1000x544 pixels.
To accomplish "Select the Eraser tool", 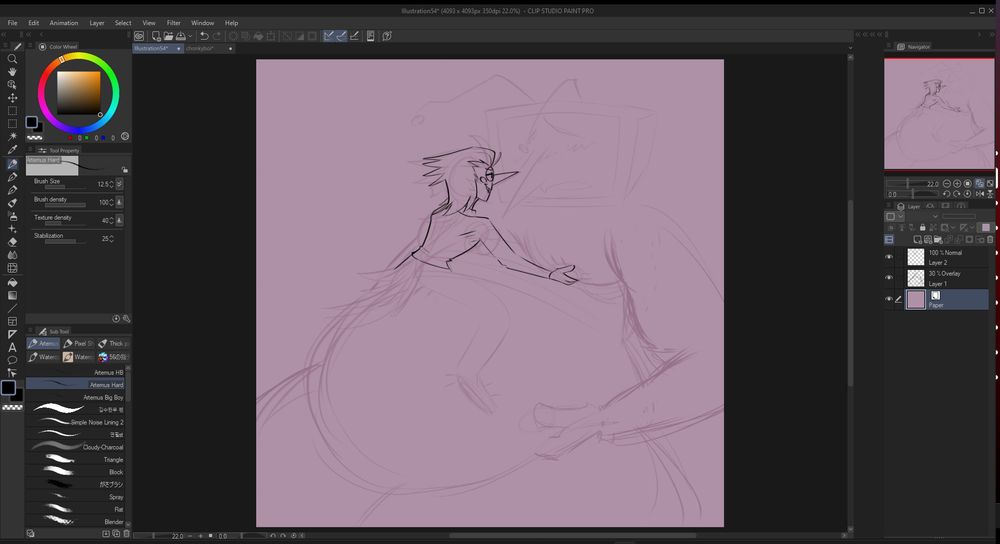I will point(12,242).
